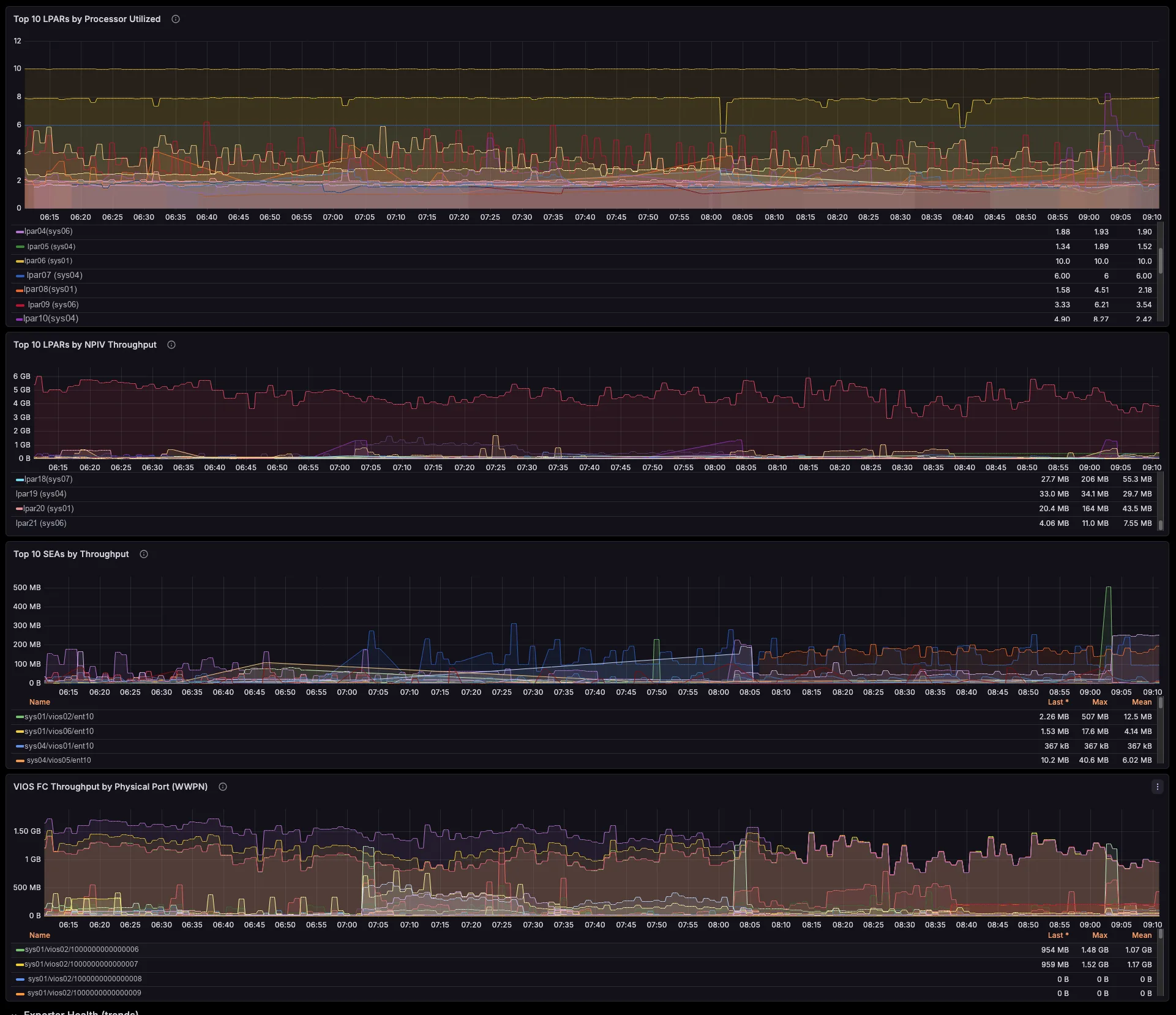Open info tooltip for Processor Utilized panel
Viewport: 1176px width, 1015px height.
(x=176, y=19)
